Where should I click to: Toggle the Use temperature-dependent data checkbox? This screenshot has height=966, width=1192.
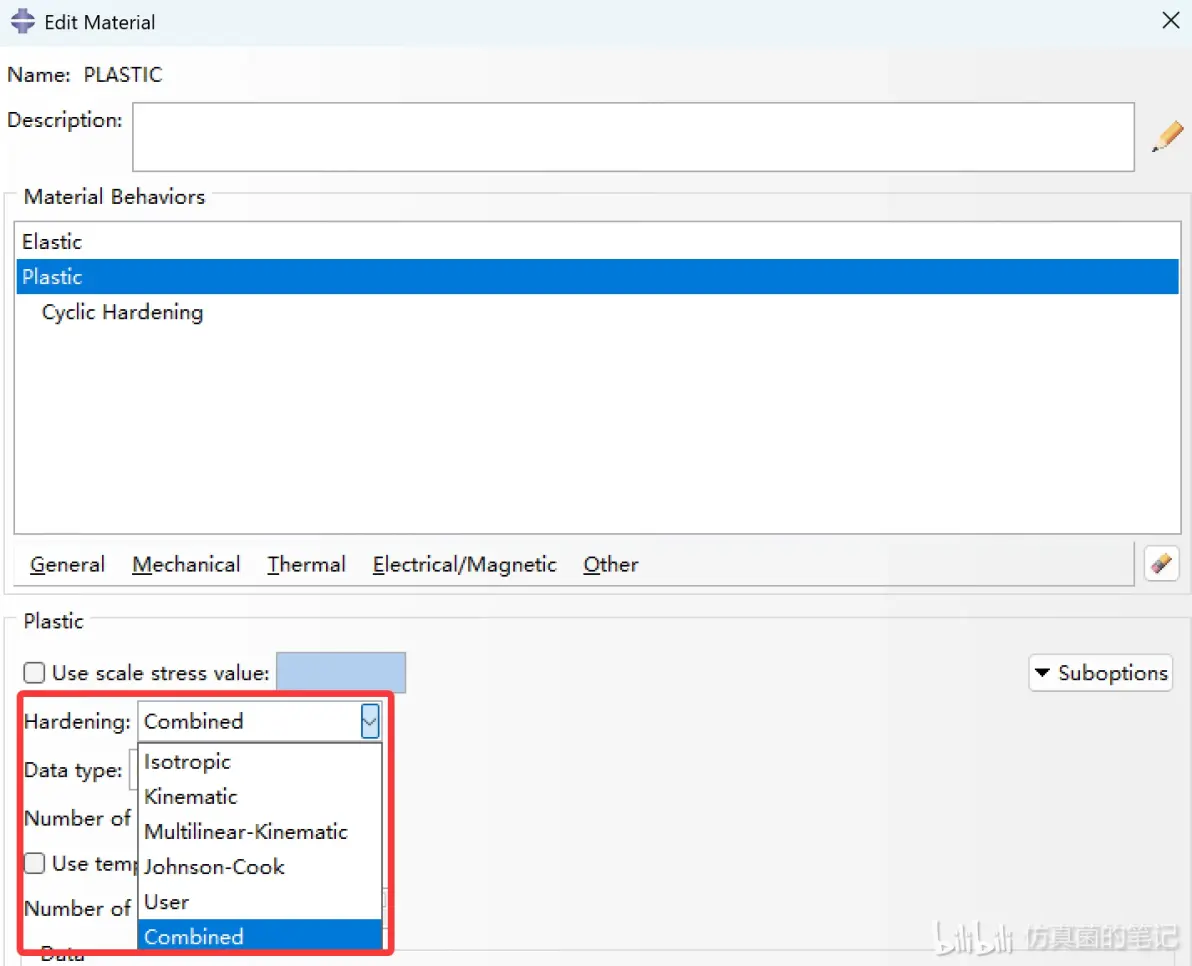[34, 863]
